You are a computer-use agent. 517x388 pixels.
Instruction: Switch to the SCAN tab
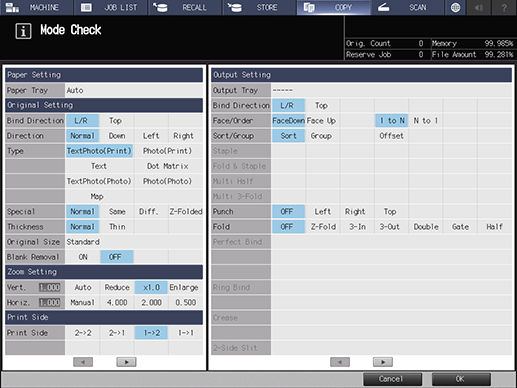pyautogui.click(x=407, y=7)
